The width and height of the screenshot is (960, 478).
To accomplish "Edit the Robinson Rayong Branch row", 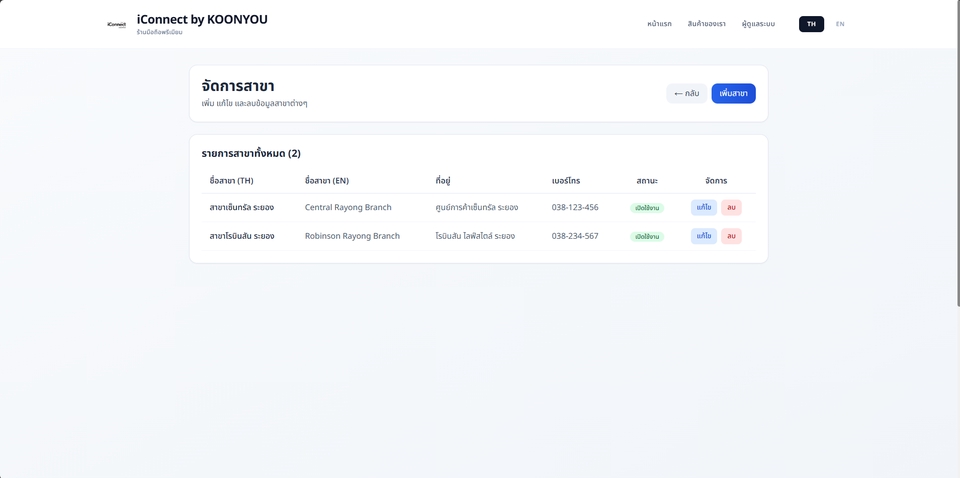I will point(703,236).
